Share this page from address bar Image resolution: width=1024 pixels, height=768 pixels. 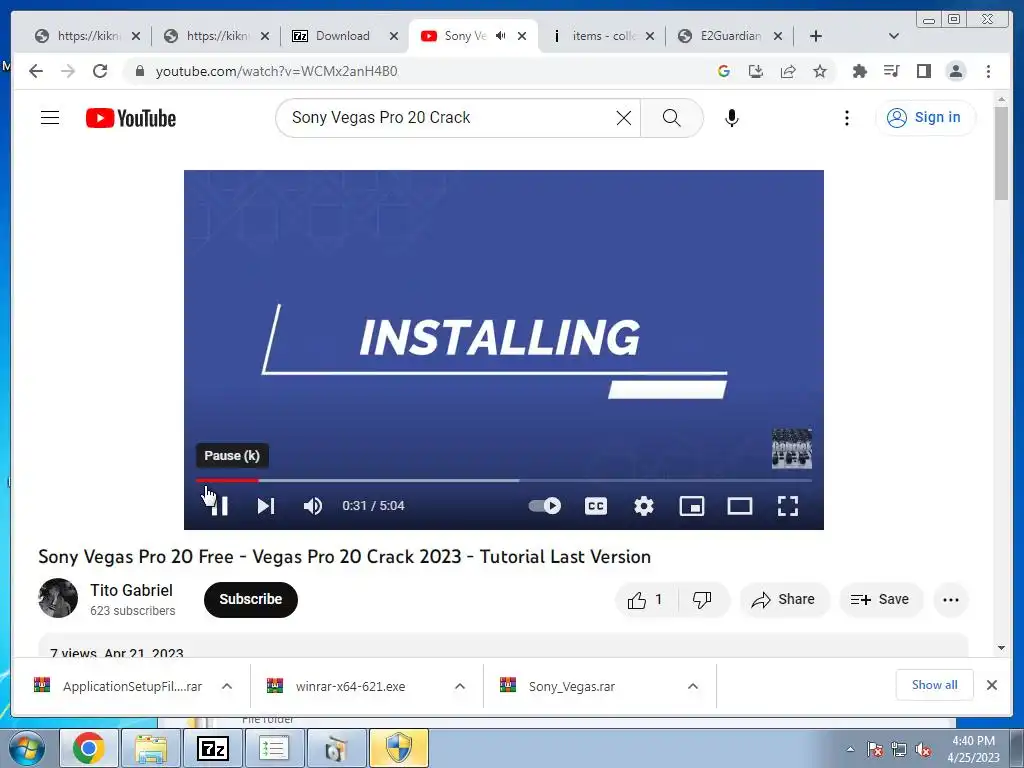tap(788, 71)
